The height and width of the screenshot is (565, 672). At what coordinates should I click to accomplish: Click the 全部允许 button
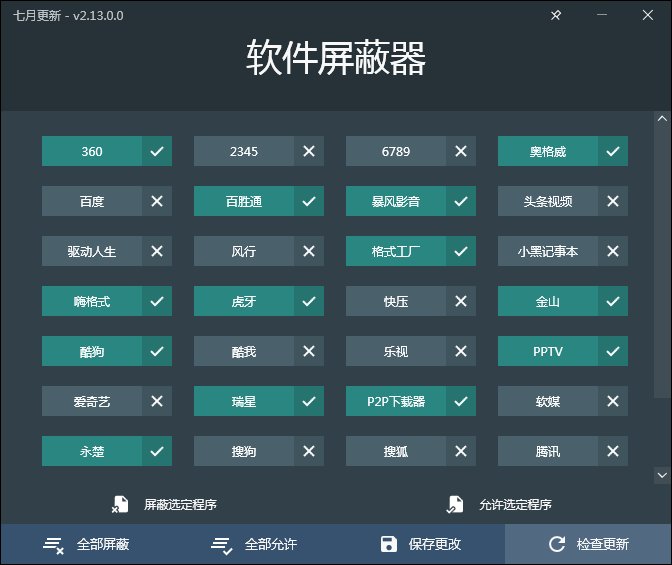coord(253,544)
